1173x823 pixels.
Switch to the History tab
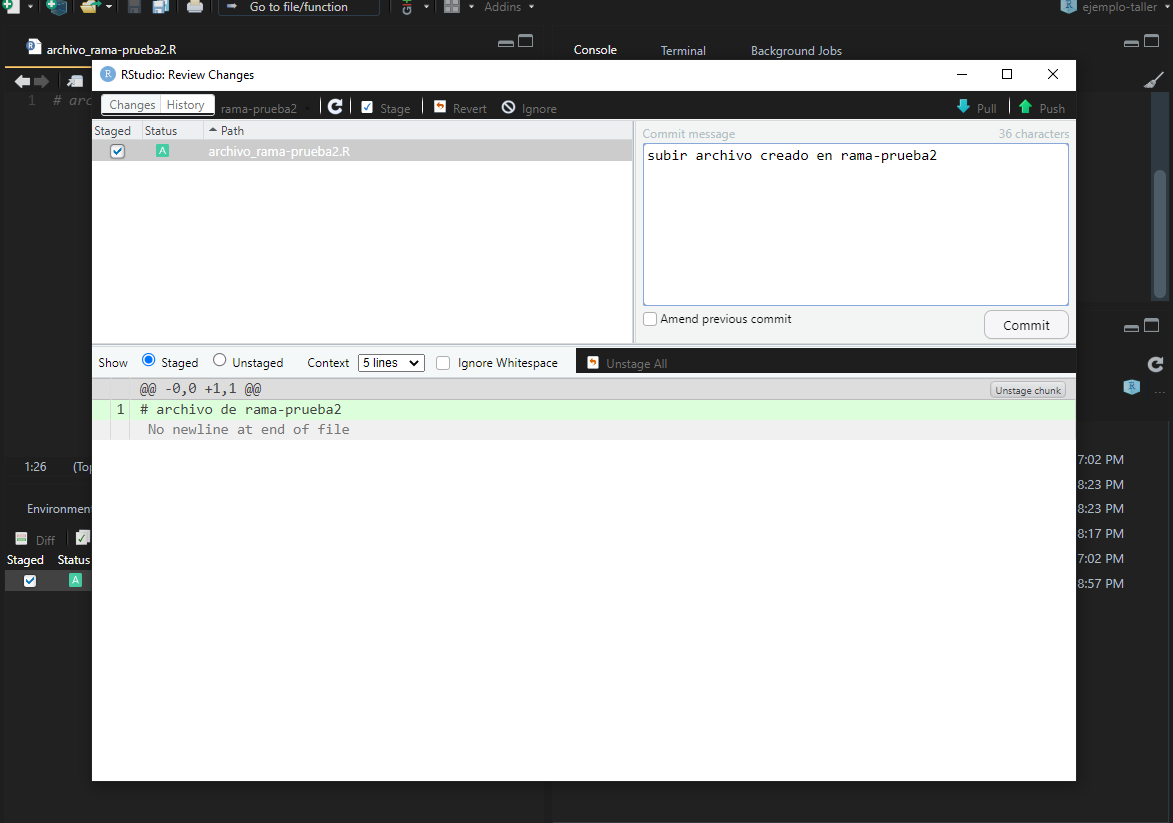pyautogui.click(x=186, y=105)
